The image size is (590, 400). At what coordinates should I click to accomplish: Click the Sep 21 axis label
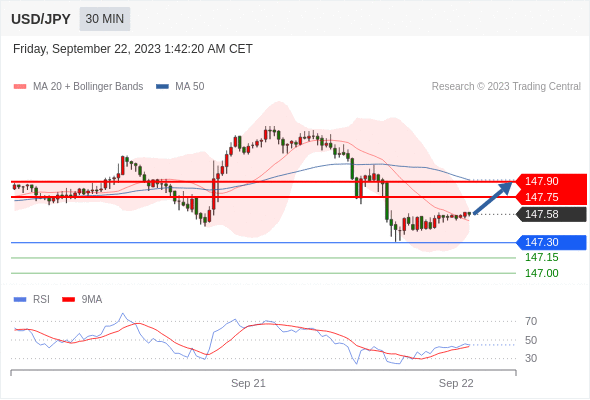[x=248, y=383]
